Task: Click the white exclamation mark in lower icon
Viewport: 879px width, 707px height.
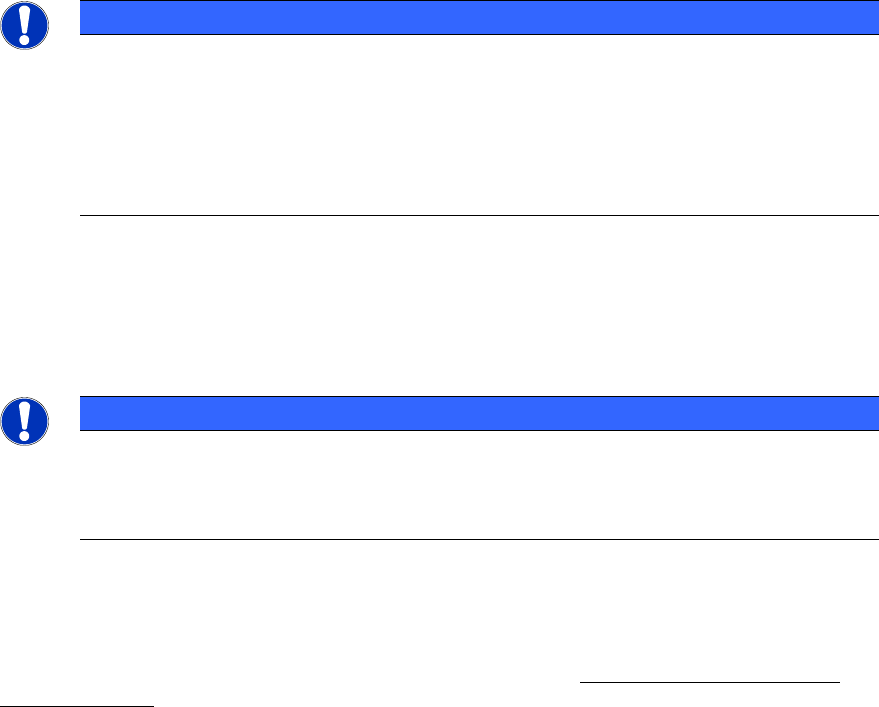Action: pyautogui.click(x=26, y=421)
